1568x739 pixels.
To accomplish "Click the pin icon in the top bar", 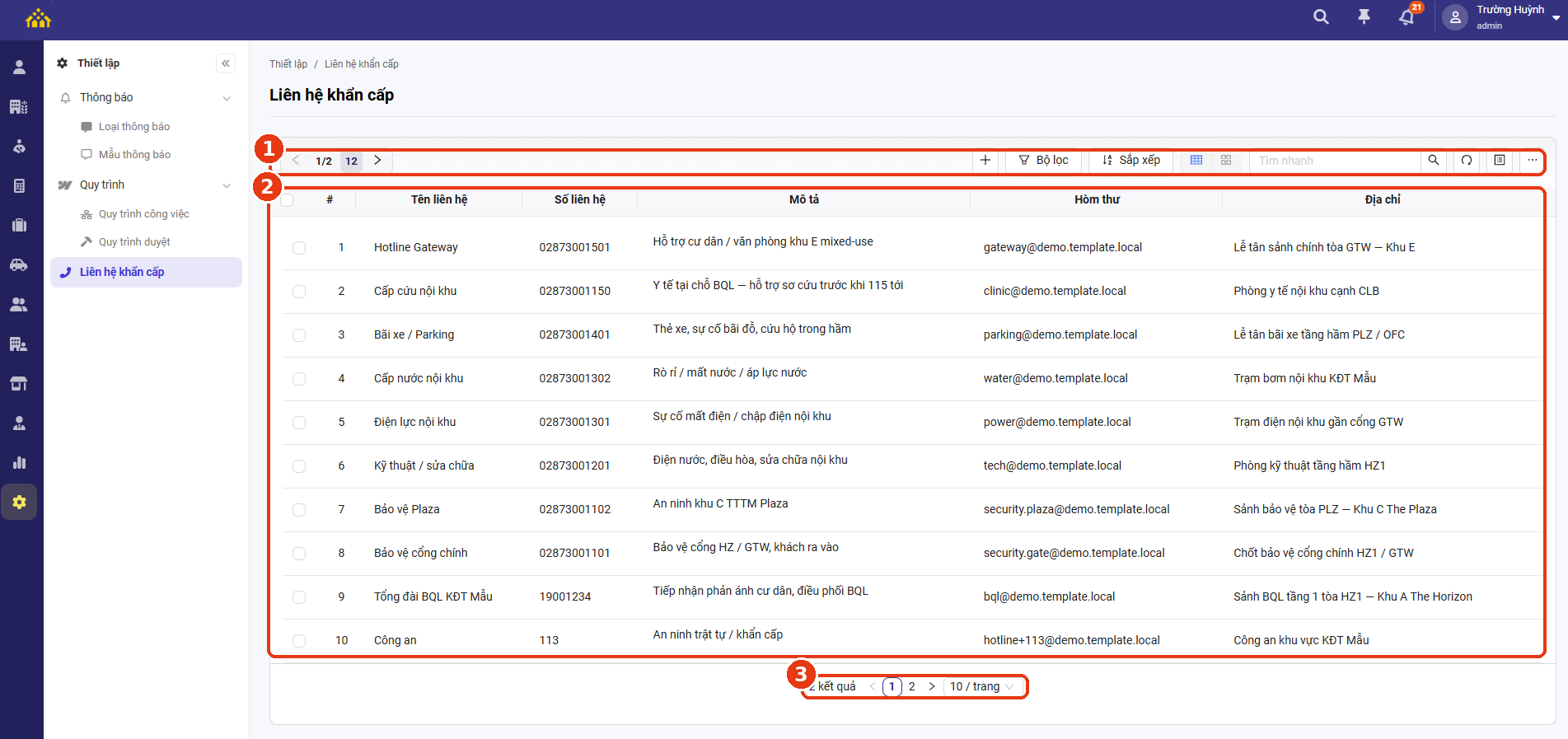I will [1364, 16].
